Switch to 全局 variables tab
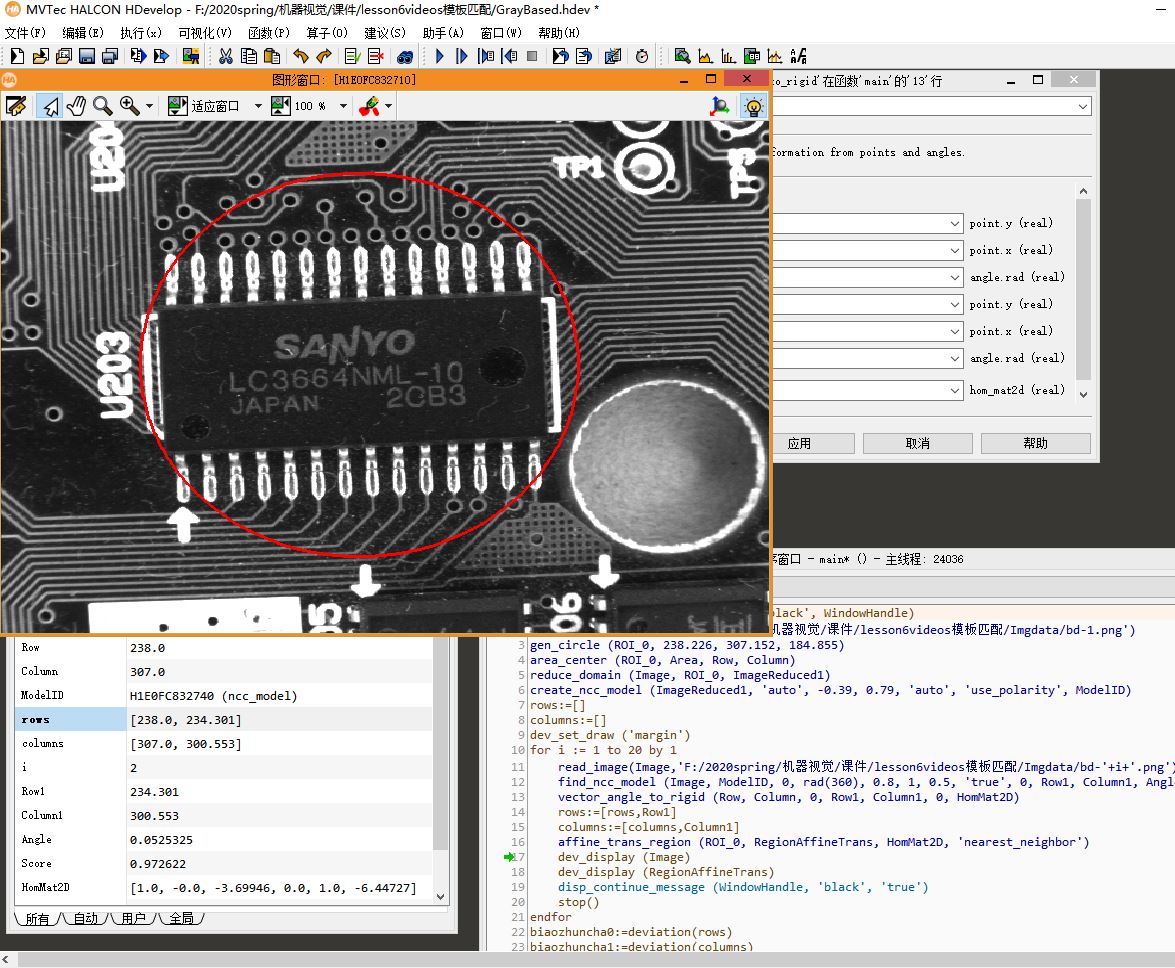Image resolution: width=1175 pixels, height=968 pixels. (181, 919)
